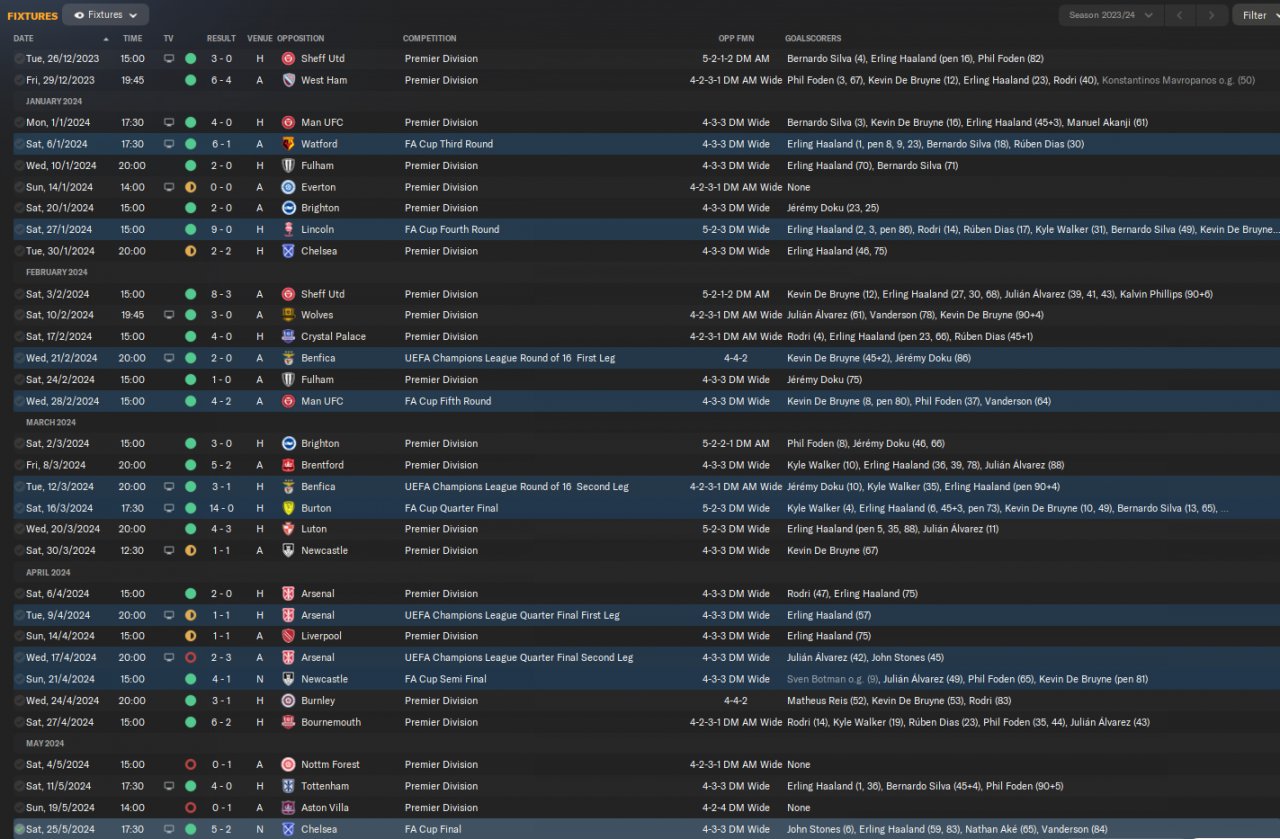Click the red loss indicator on Aston Villa row
1280x839 pixels.
pyautogui.click(x=191, y=808)
